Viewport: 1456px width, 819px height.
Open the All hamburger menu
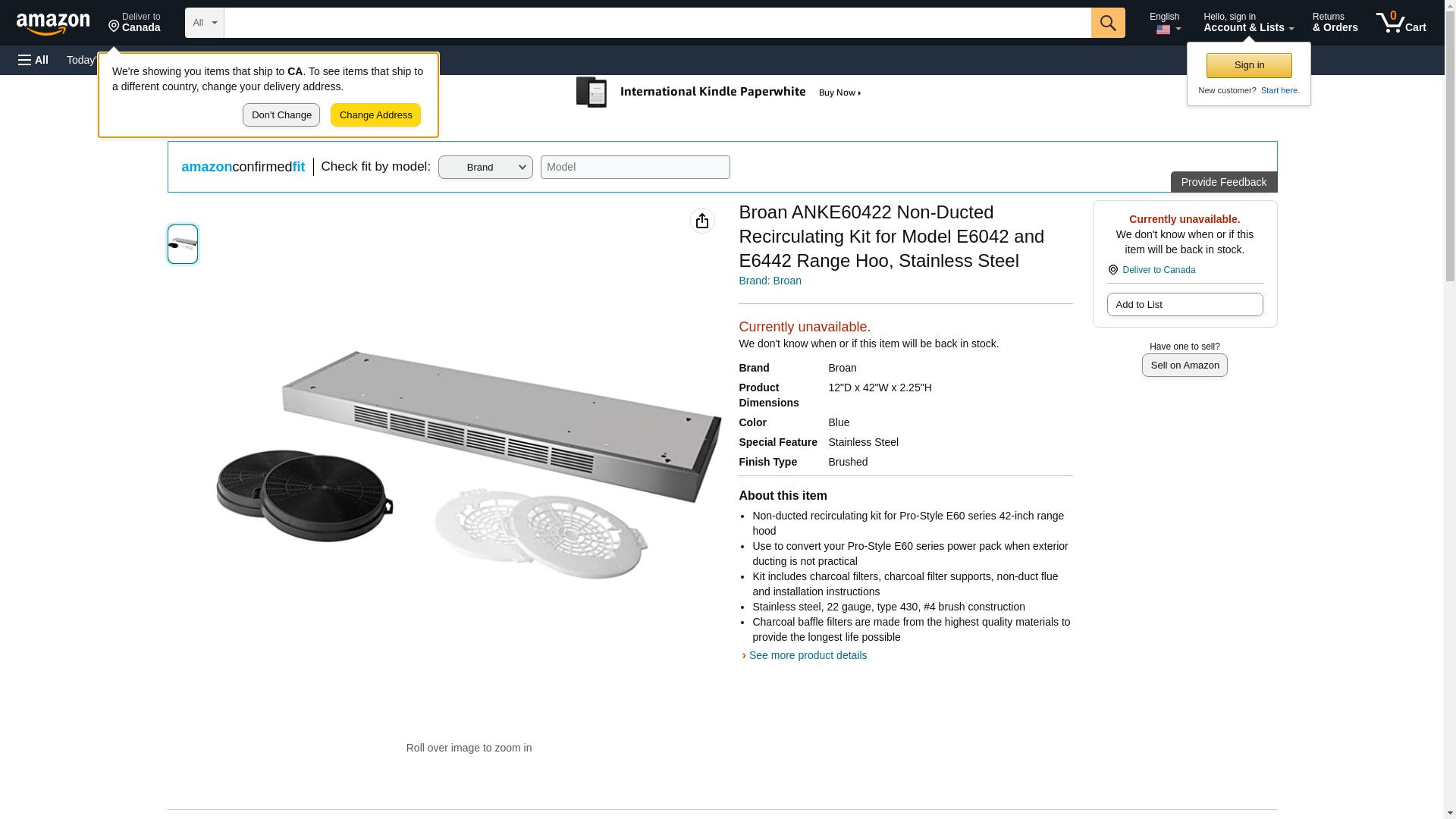[33, 60]
